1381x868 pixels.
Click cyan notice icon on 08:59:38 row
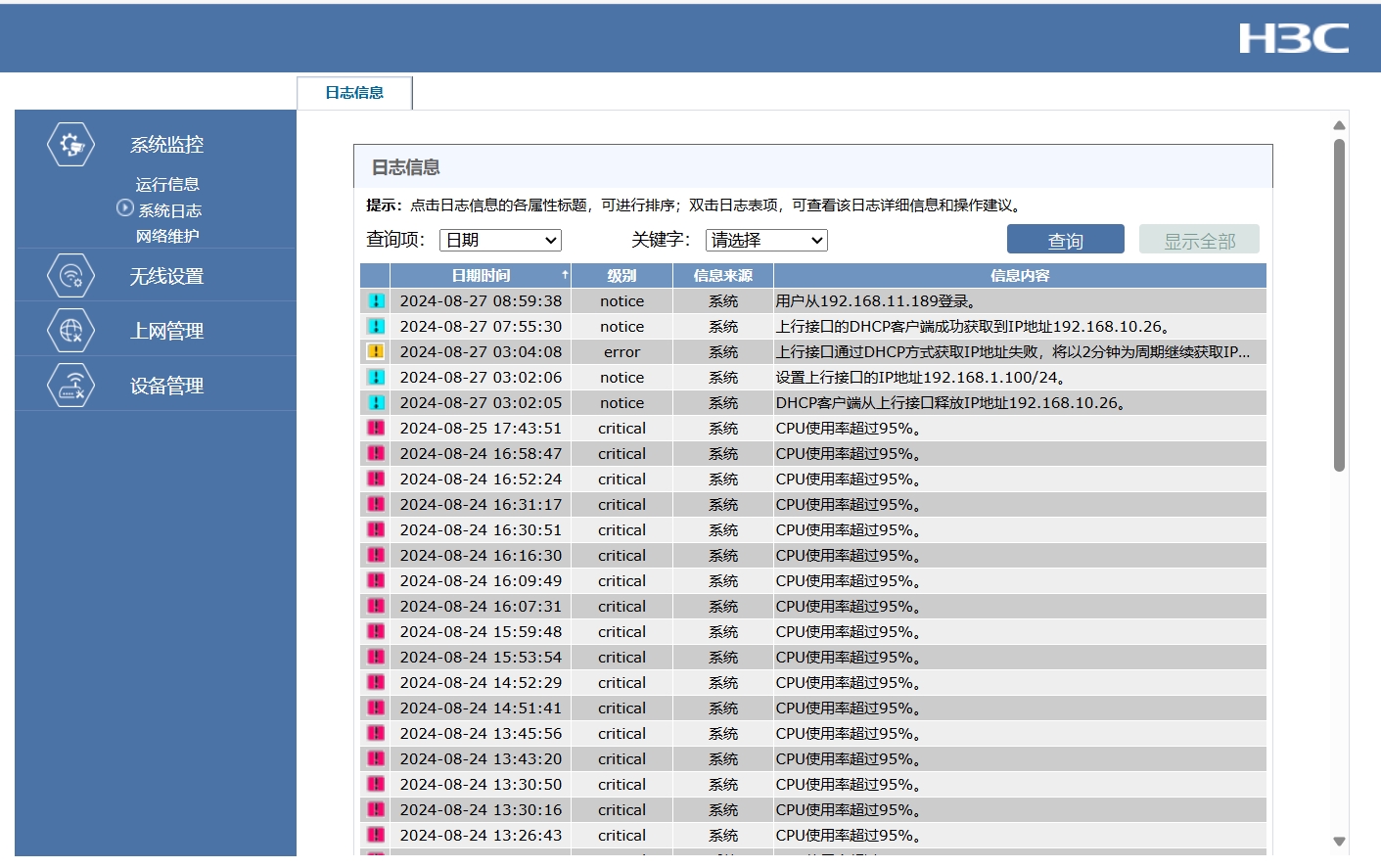click(x=376, y=300)
